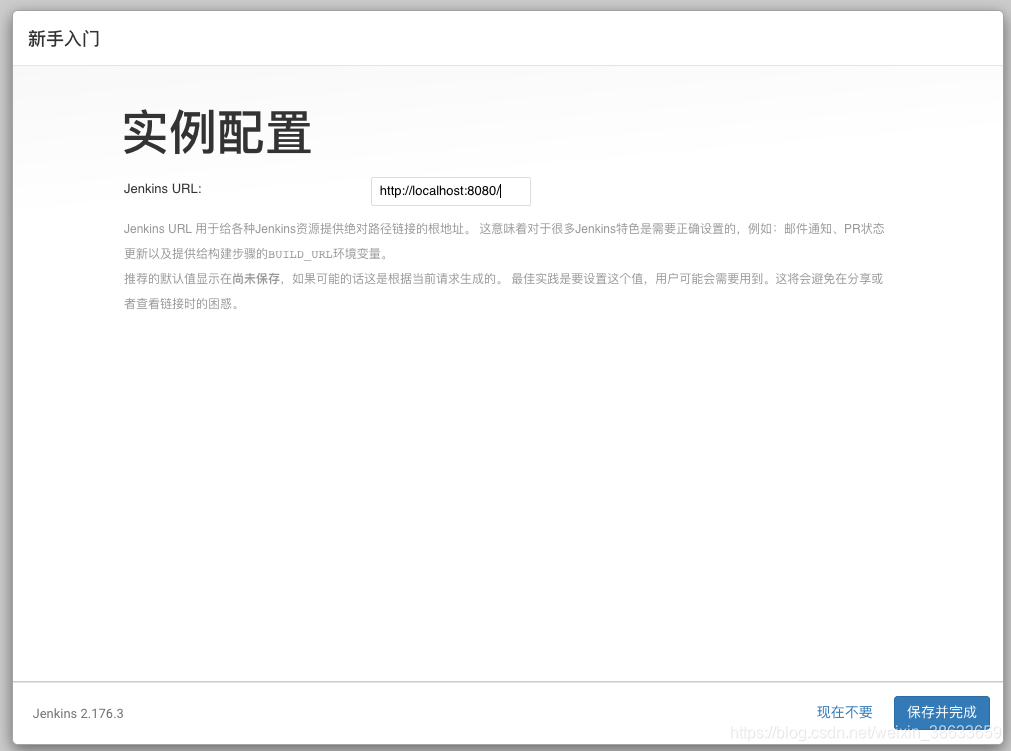1011x751 pixels.
Task: Click the bottom footer bar
Action: [500, 713]
